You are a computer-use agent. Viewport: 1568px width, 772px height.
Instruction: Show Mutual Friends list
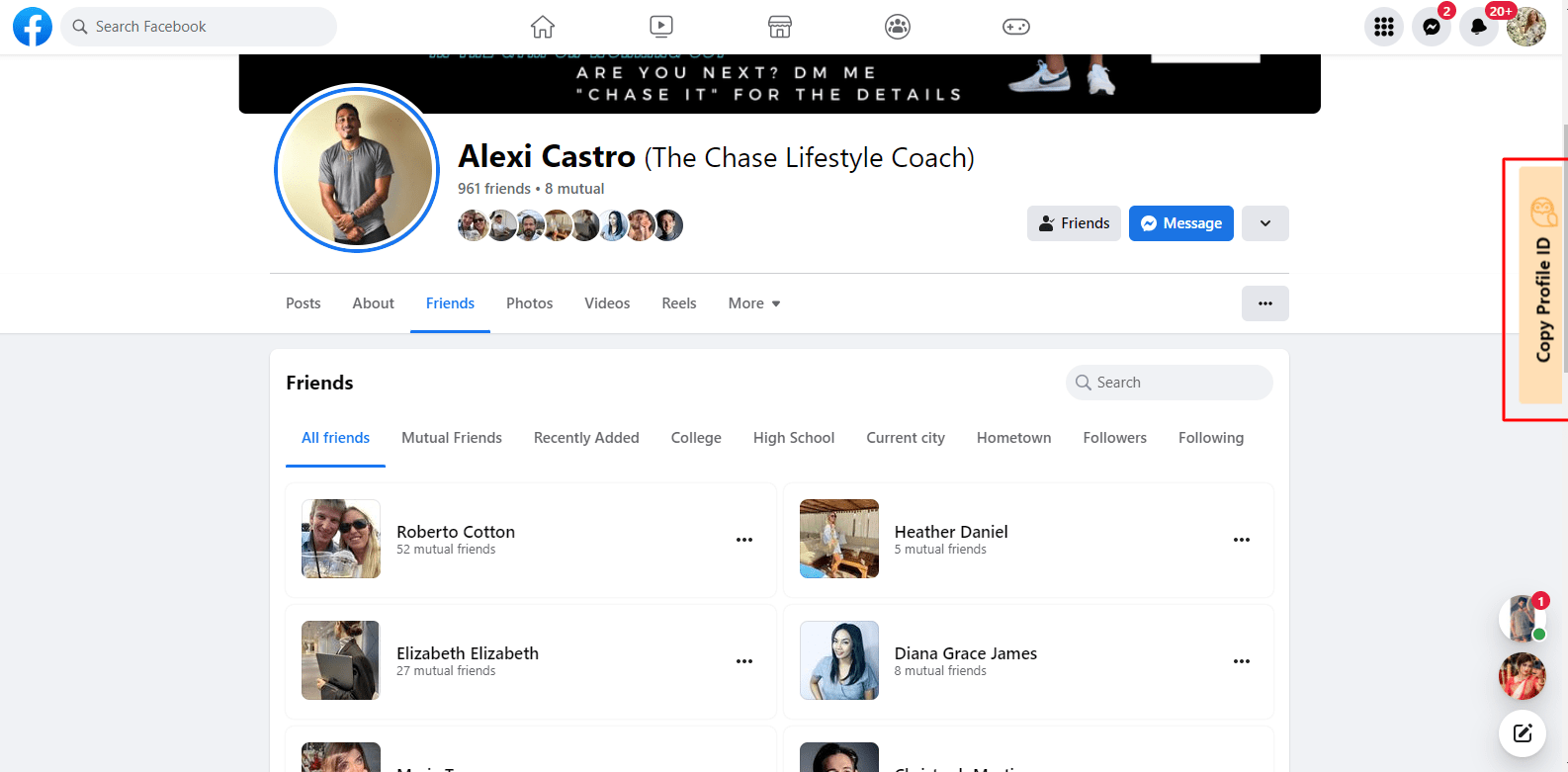click(x=452, y=438)
